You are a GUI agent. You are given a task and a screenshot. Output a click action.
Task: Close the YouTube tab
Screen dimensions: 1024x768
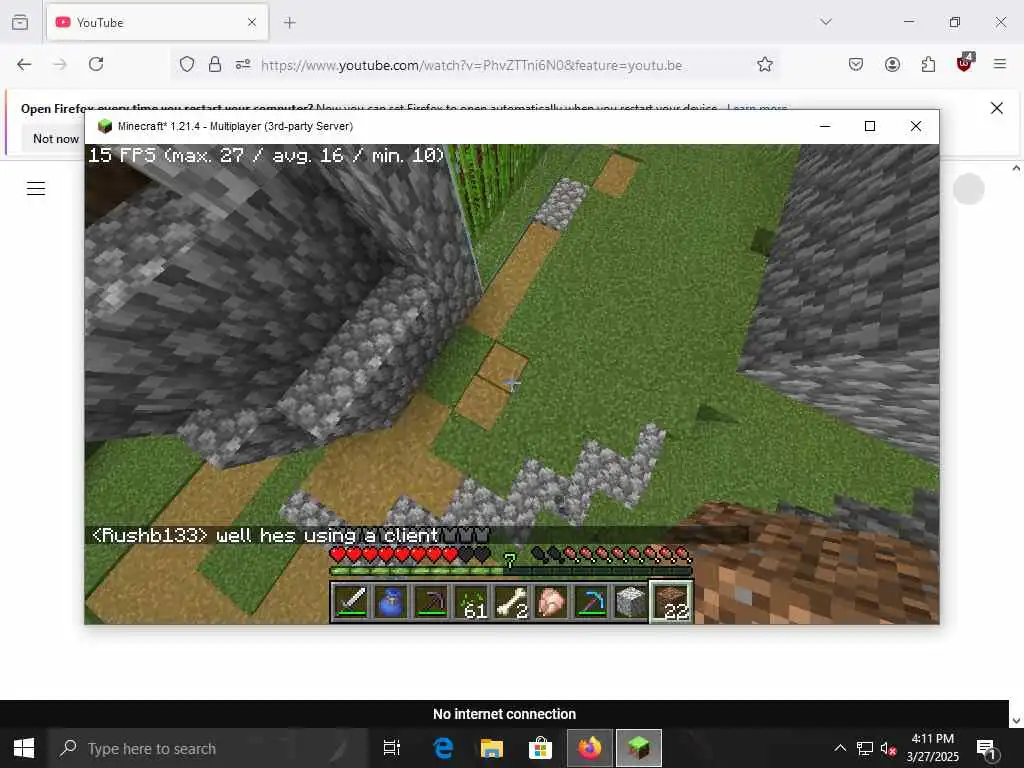(x=252, y=22)
